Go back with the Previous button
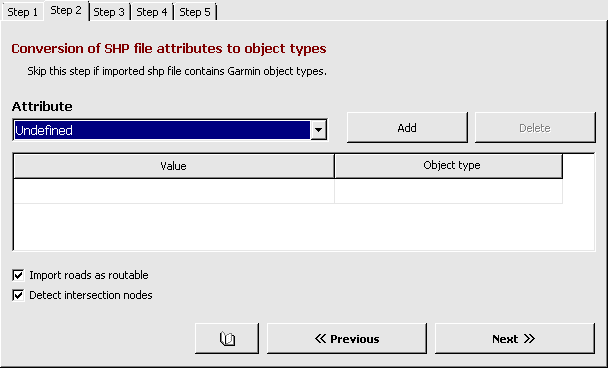This screenshot has height=368, width=608. pyautogui.click(x=347, y=339)
